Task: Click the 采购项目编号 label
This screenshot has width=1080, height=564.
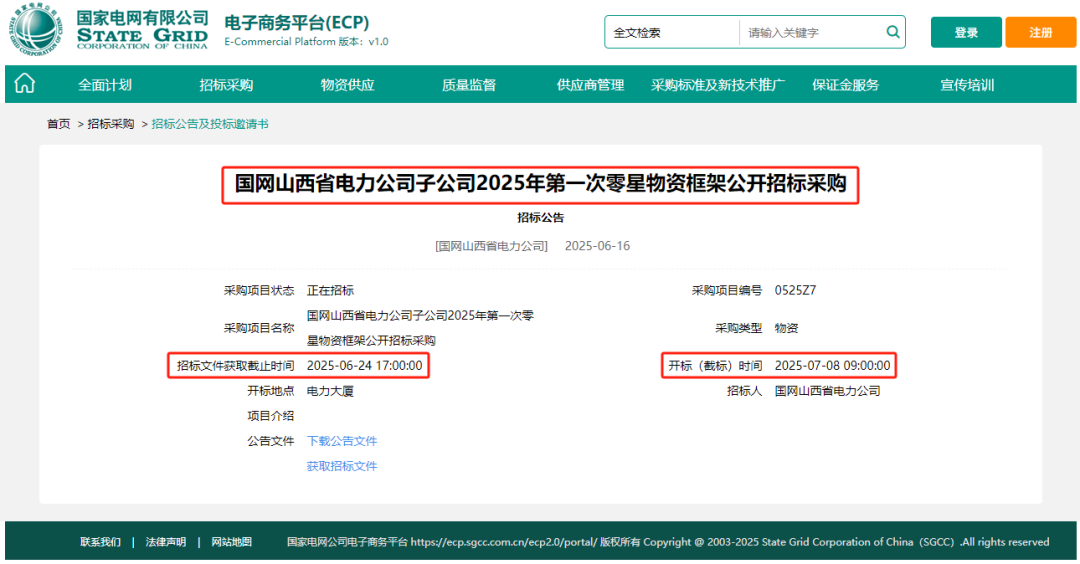Action: click(727, 291)
